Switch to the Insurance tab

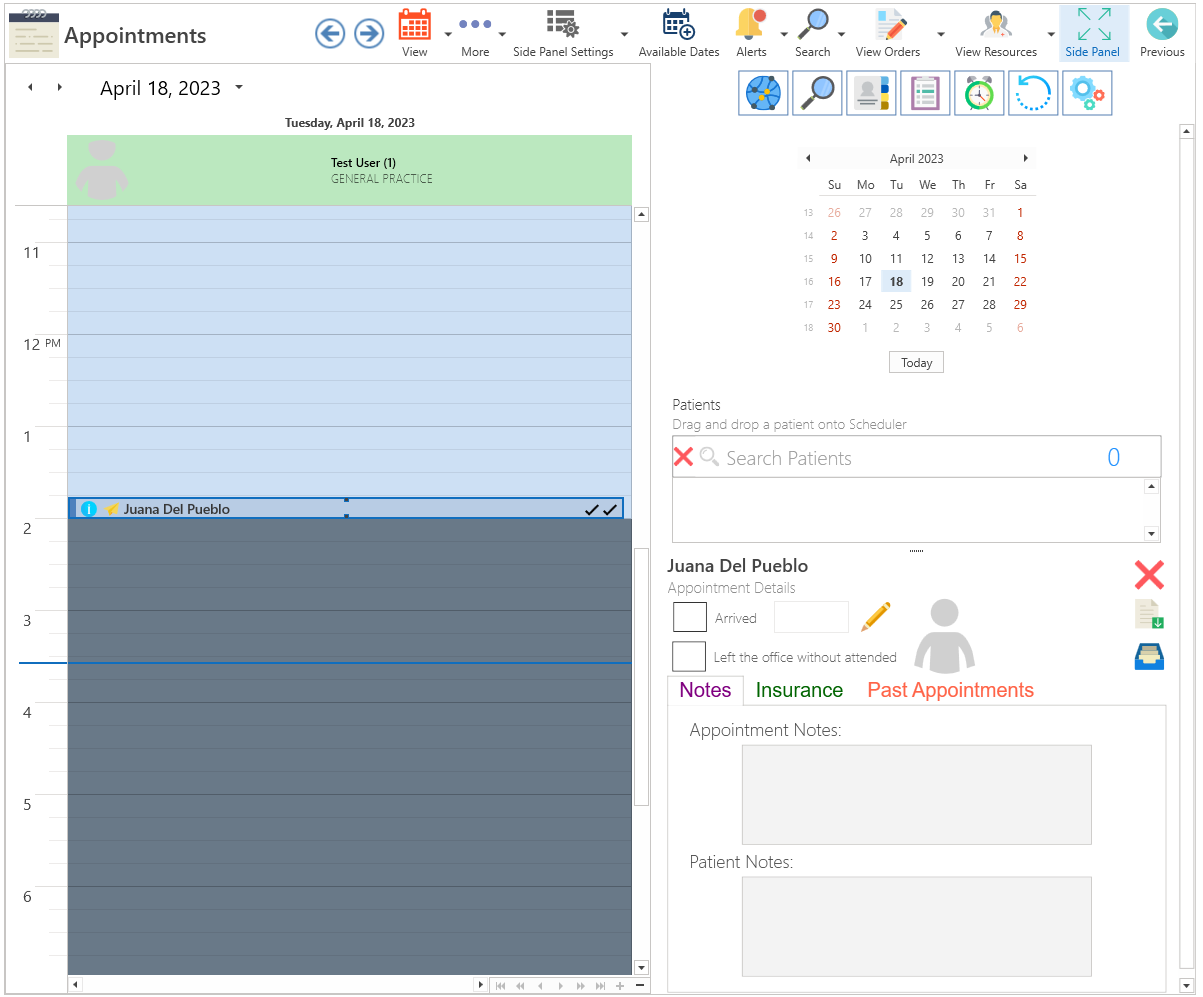(x=799, y=690)
